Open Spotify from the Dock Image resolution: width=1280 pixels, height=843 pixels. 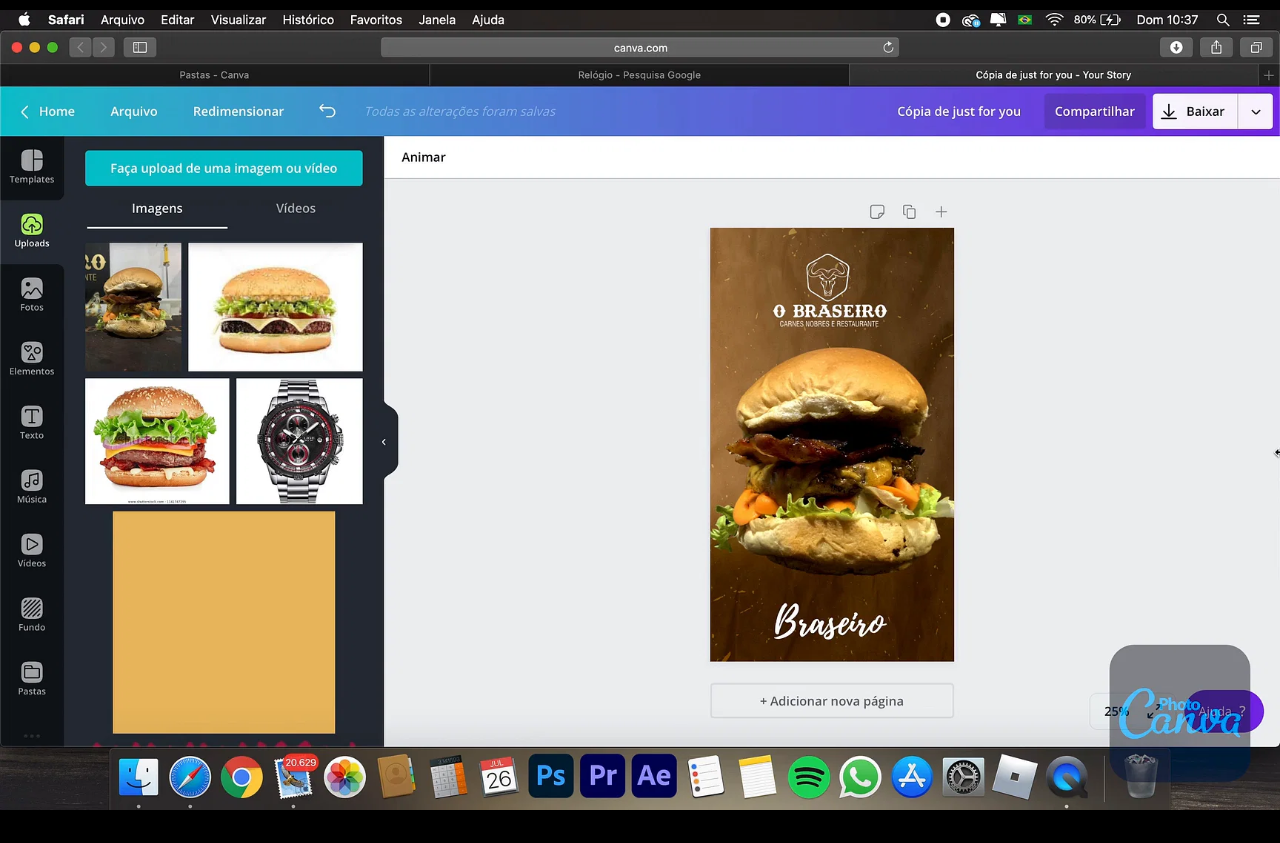pyautogui.click(x=809, y=777)
